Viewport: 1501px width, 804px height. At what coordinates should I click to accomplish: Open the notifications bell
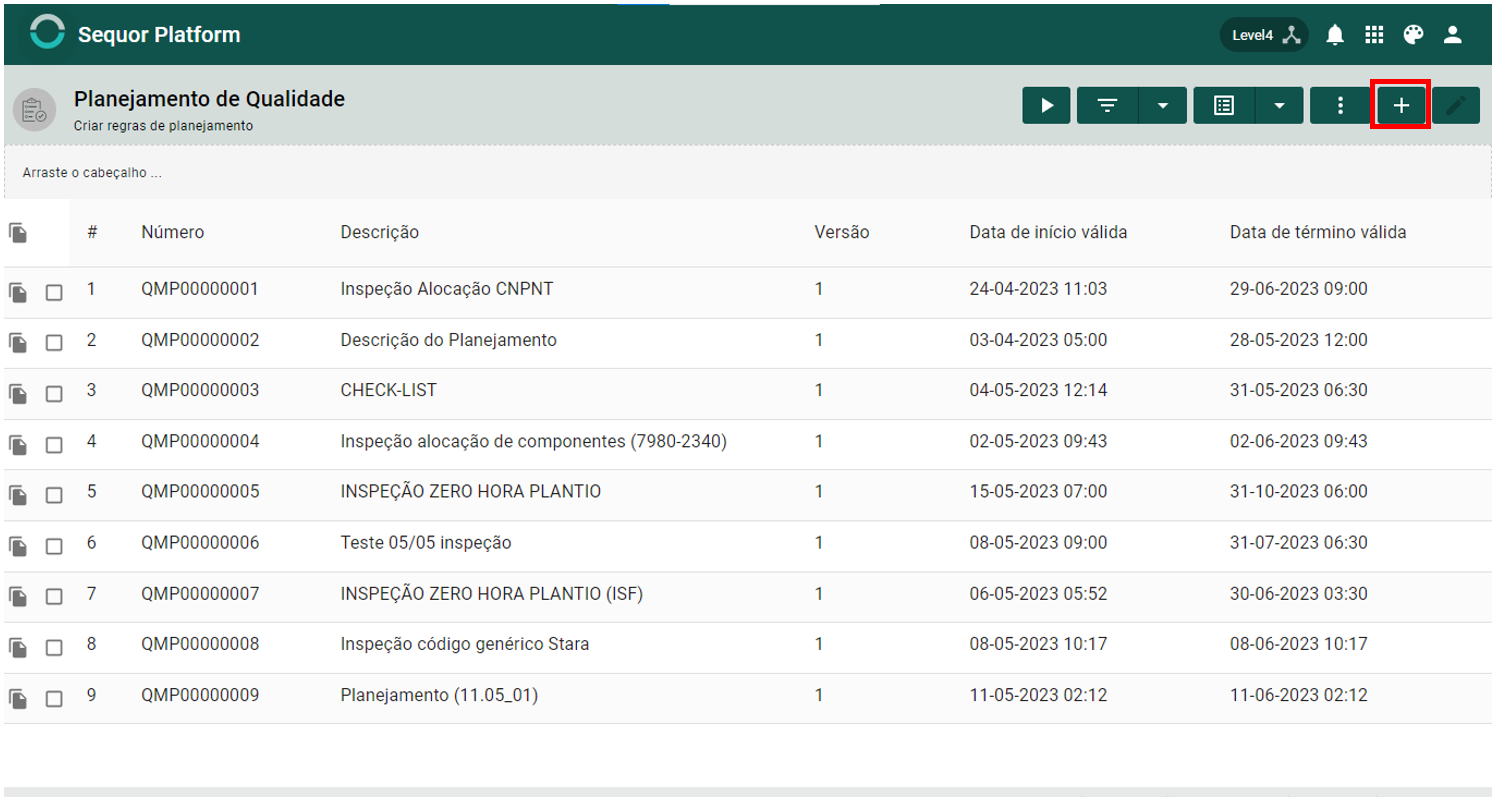point(1335,35)
